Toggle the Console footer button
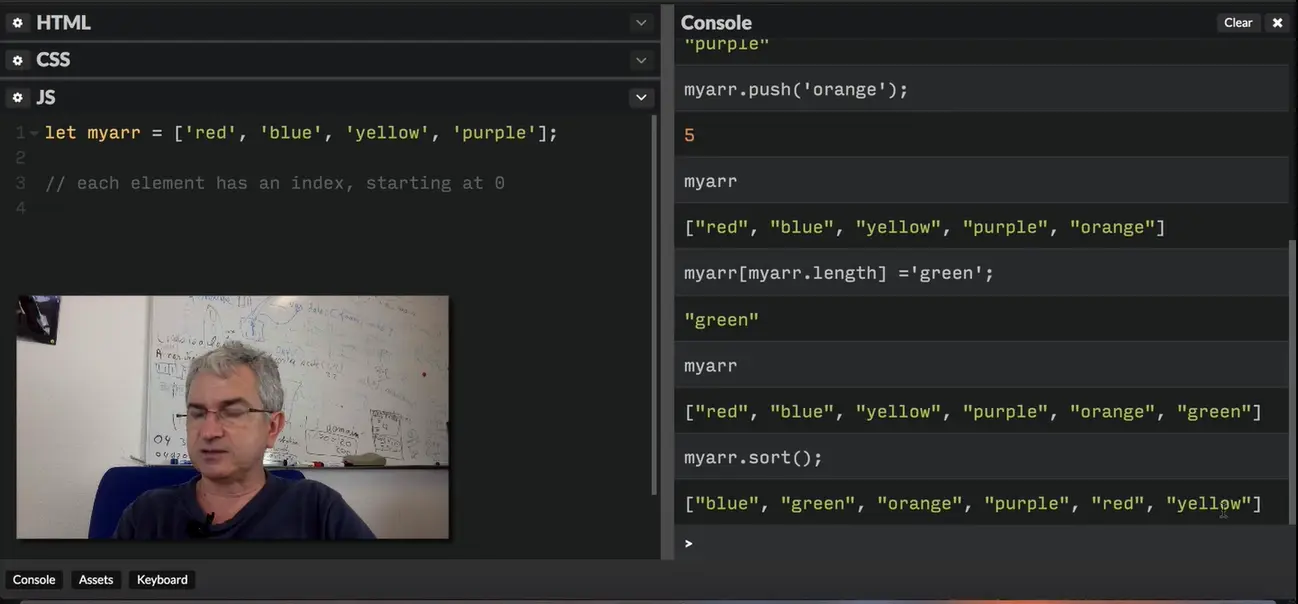 pyautogui.click(x=34, y=580)
